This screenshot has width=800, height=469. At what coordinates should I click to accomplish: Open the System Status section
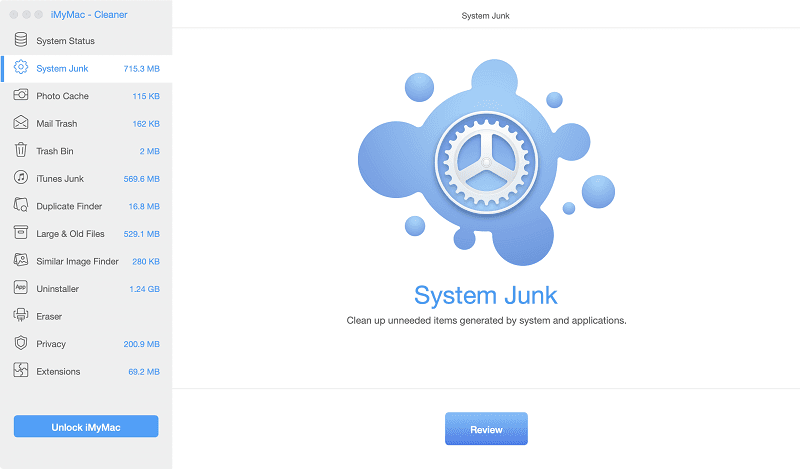[86, 41]
